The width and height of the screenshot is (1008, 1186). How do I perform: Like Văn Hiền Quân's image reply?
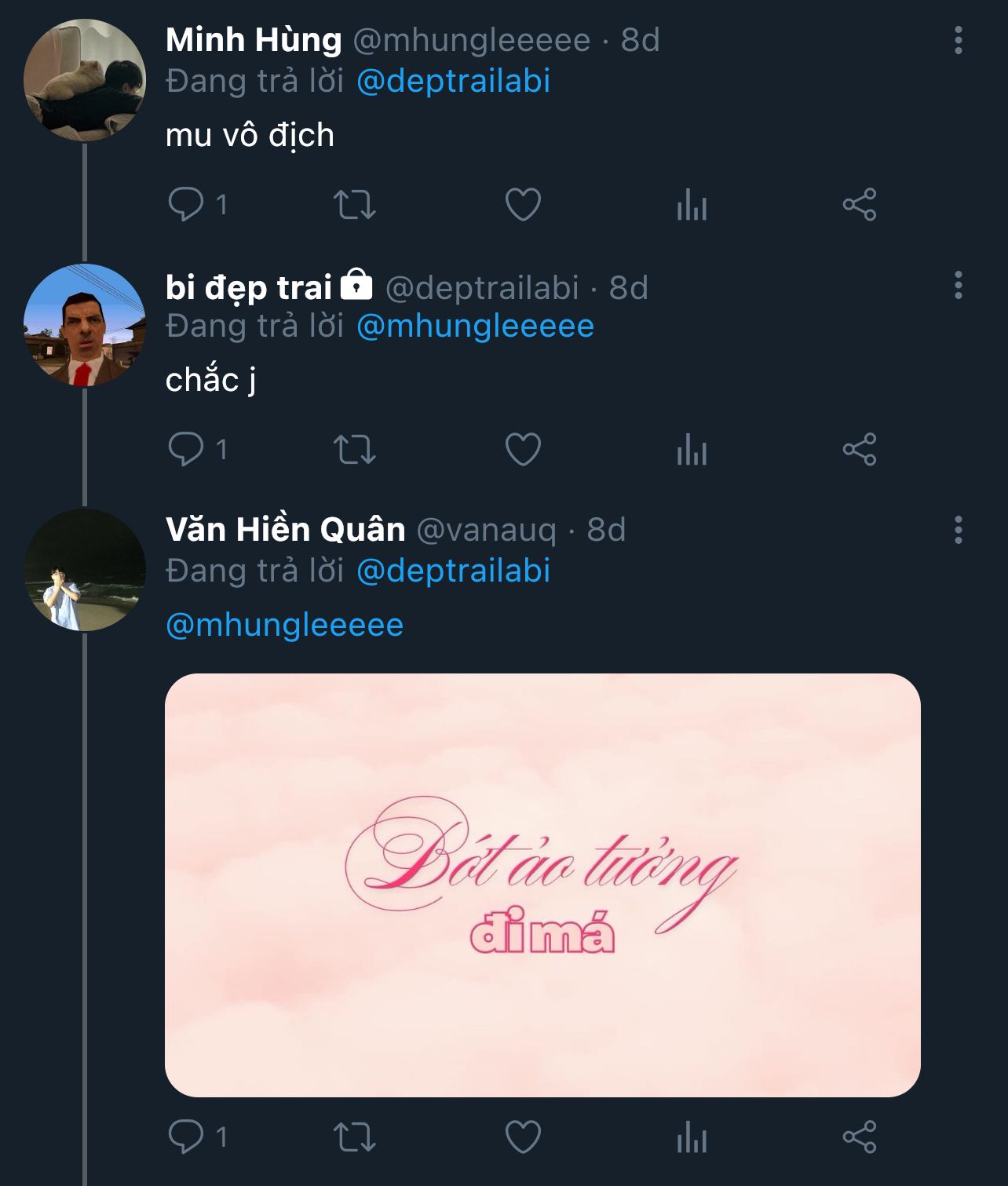tap(523, 1137)
